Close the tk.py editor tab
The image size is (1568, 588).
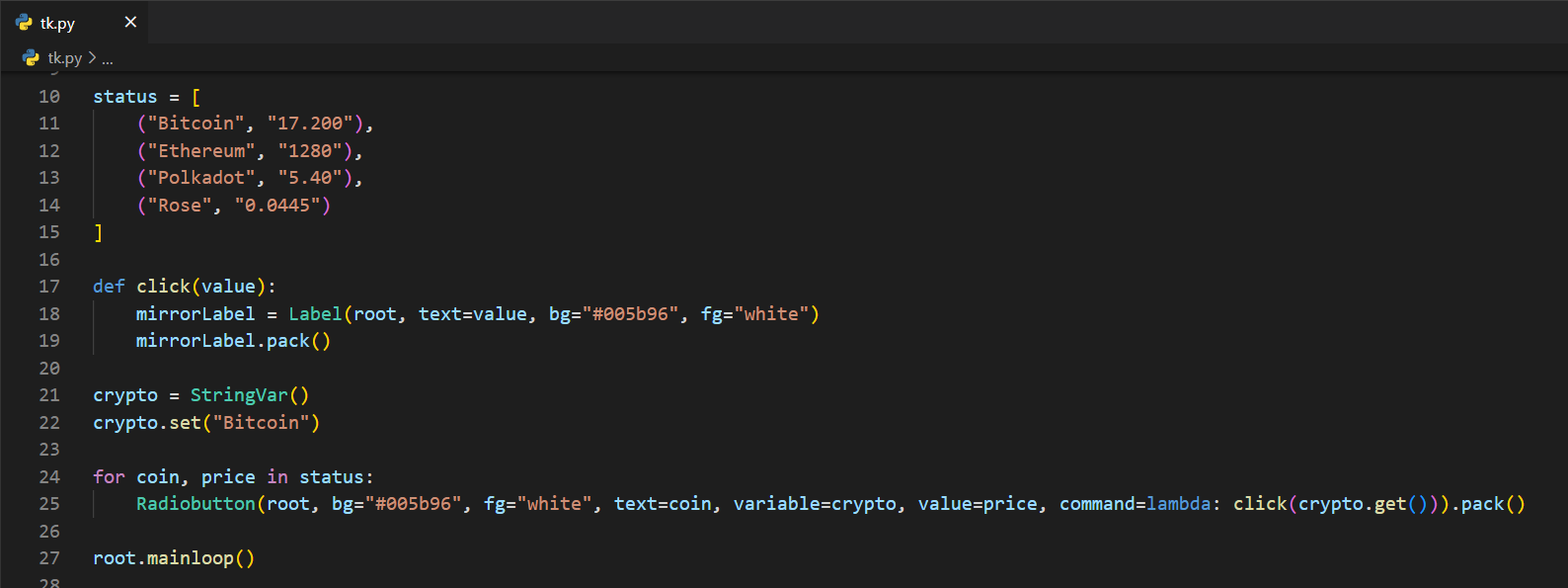click(x=130, y=22)
